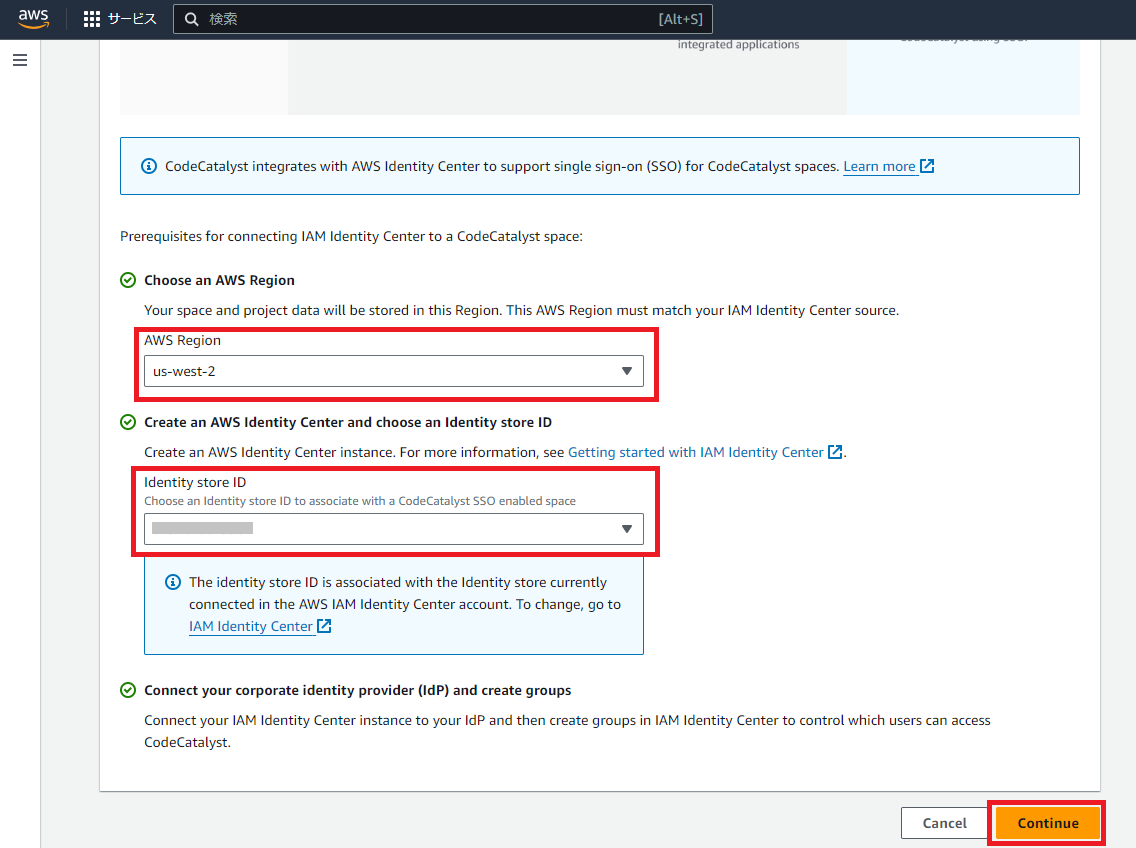The image size is (1136, 848).
Task: Open Getting started with IAM Identity Center link
Action: [696, 452]
